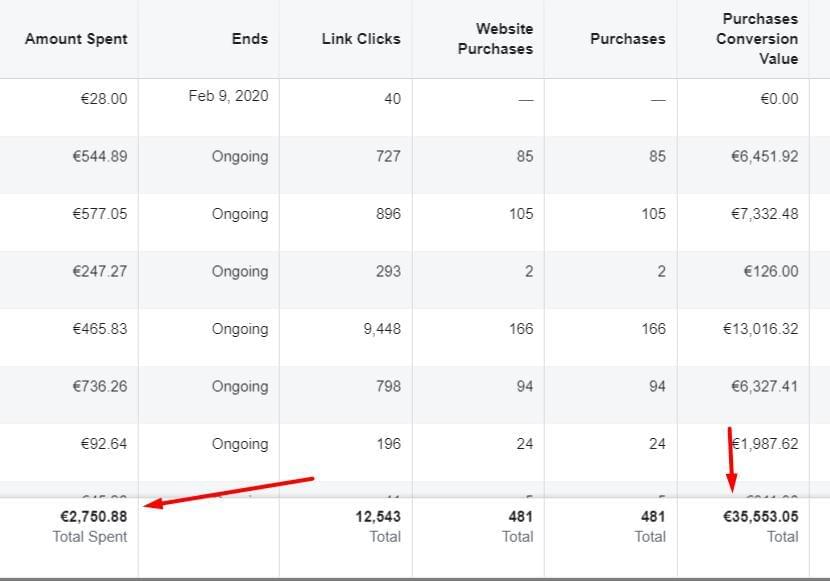Click the Ends column header

249,39
